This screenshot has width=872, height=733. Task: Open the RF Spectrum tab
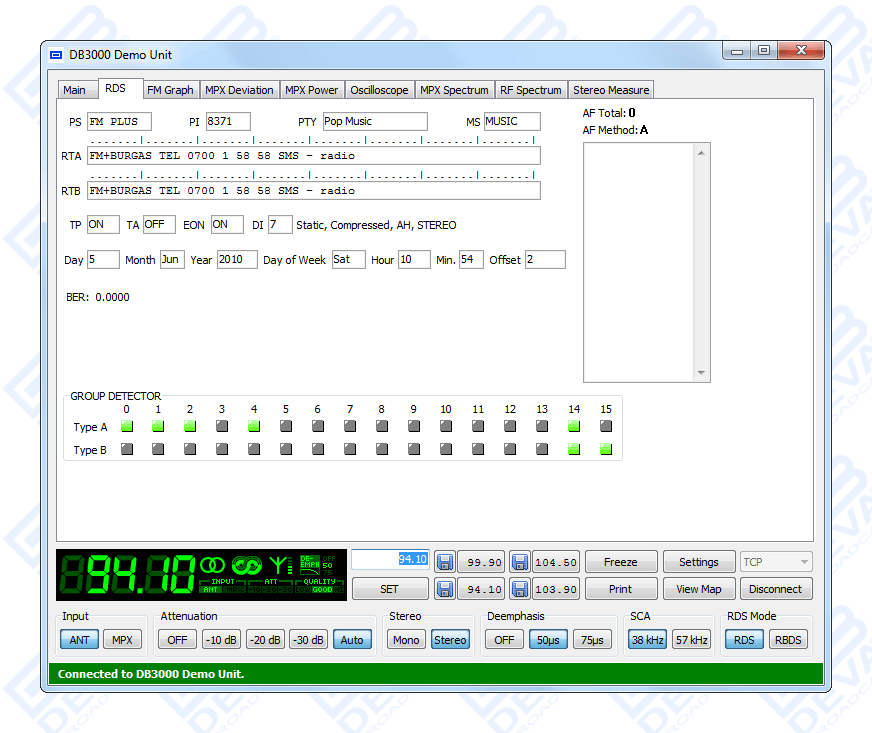(530, 90)
